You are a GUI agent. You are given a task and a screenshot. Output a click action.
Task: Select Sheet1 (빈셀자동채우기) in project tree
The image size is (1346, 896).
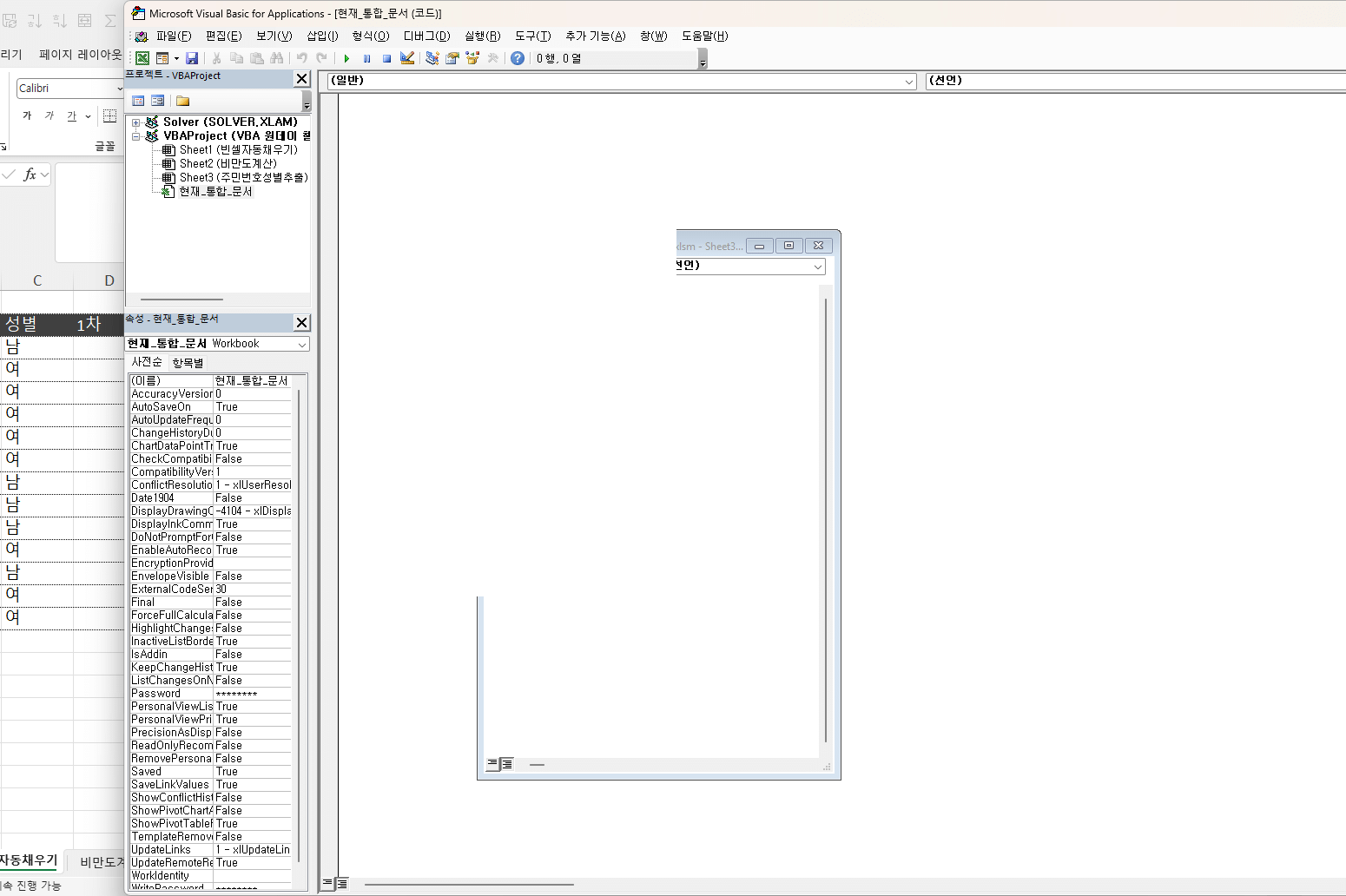pyautogui.click(x=238, y=149)
